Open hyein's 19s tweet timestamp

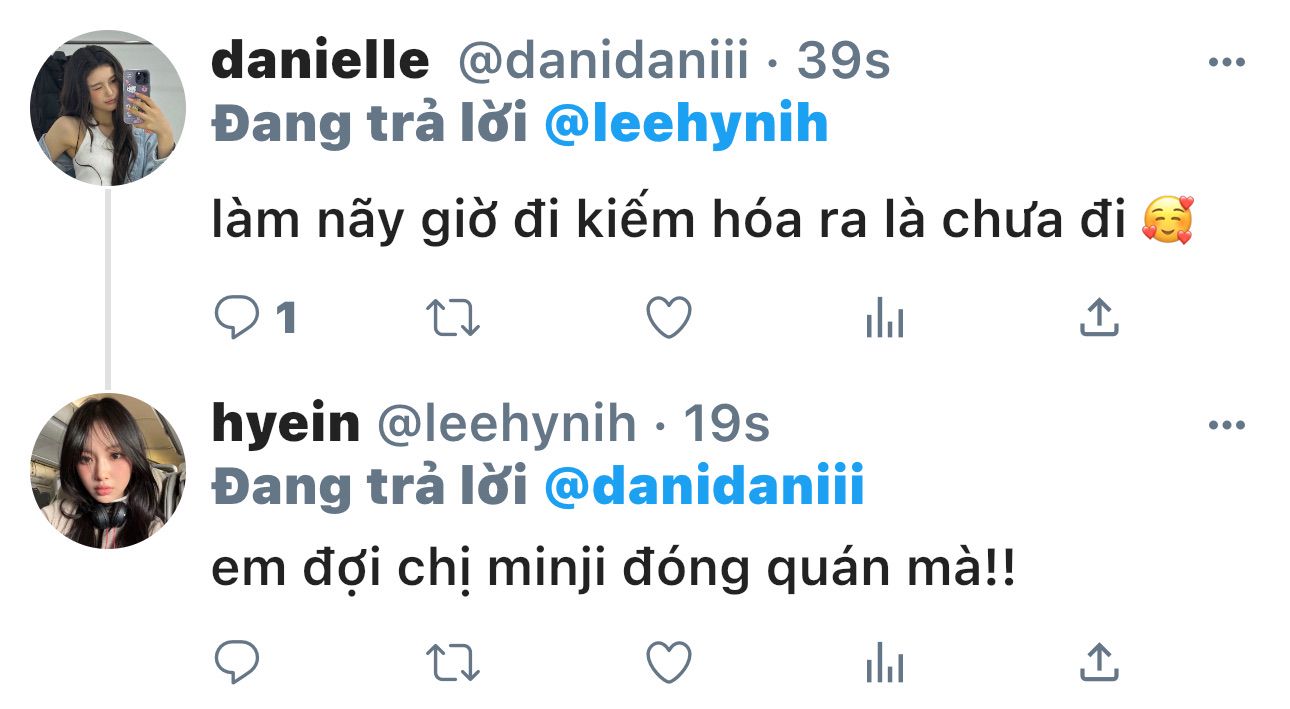coord(726,426)
